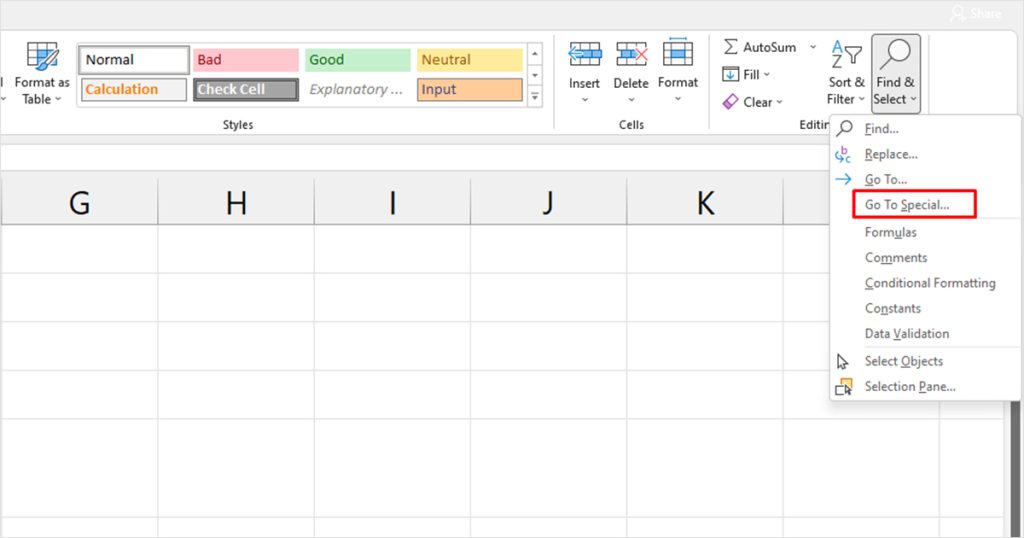Open the AutoSum dropdown arrow
1024x538 pixels.
[x=813, y=47]
